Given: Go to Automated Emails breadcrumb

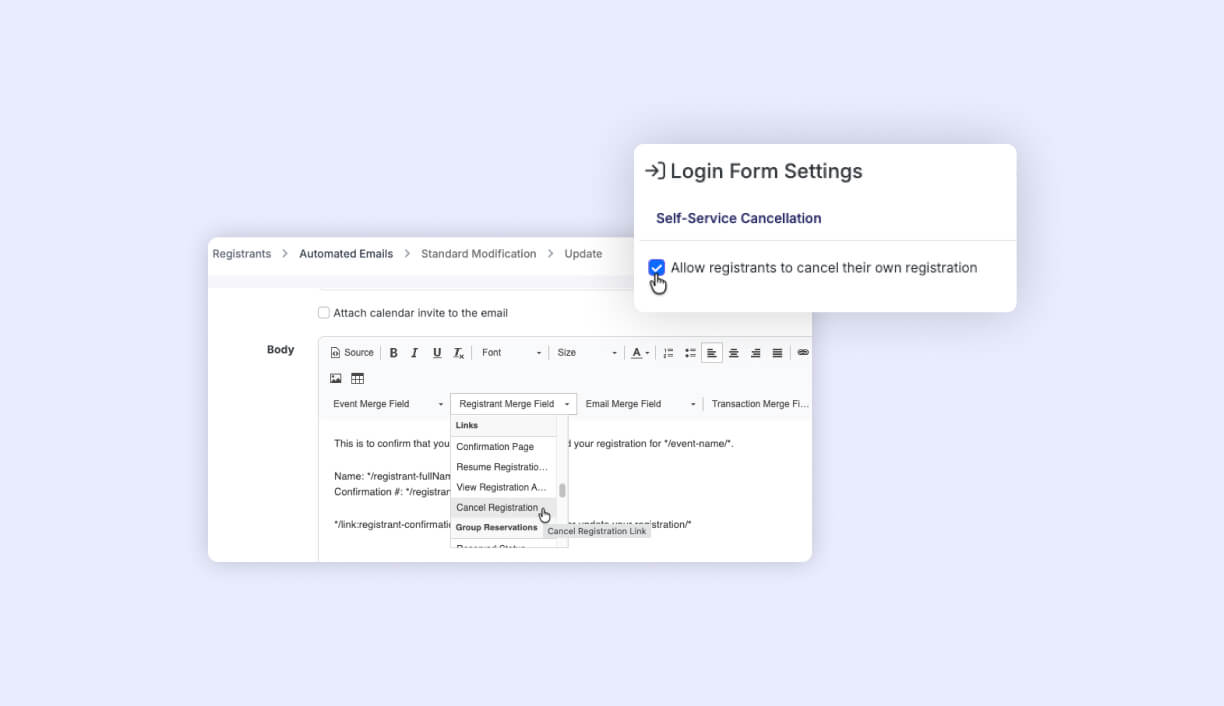Looking at the screenshot, I should (346, 254).
